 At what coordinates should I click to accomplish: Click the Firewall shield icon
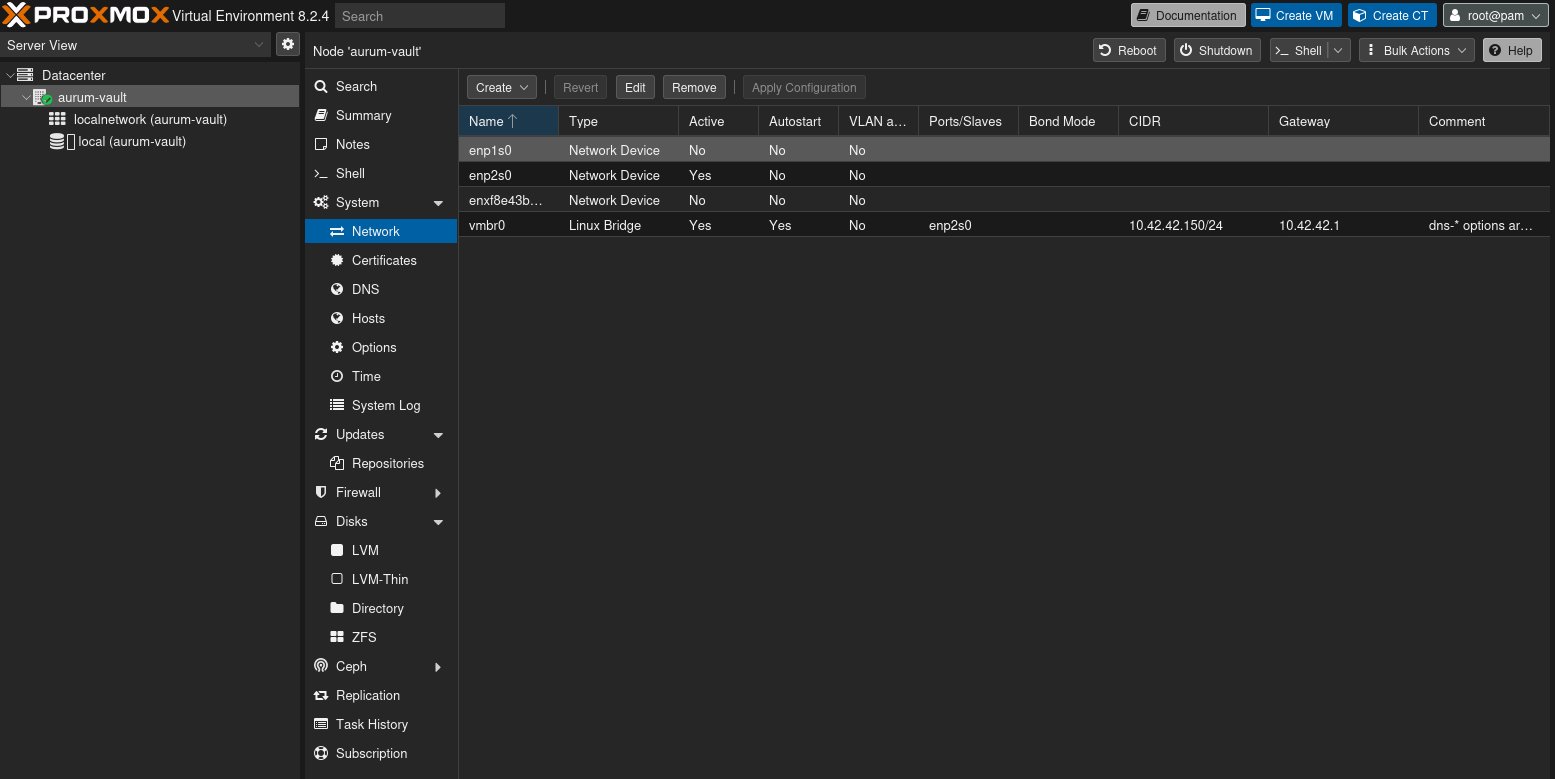coord(321,492)
